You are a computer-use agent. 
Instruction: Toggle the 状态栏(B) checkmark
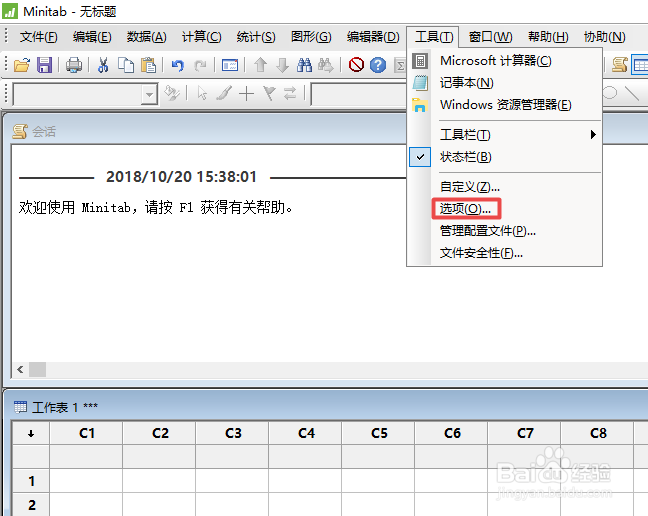coord(420,157)
